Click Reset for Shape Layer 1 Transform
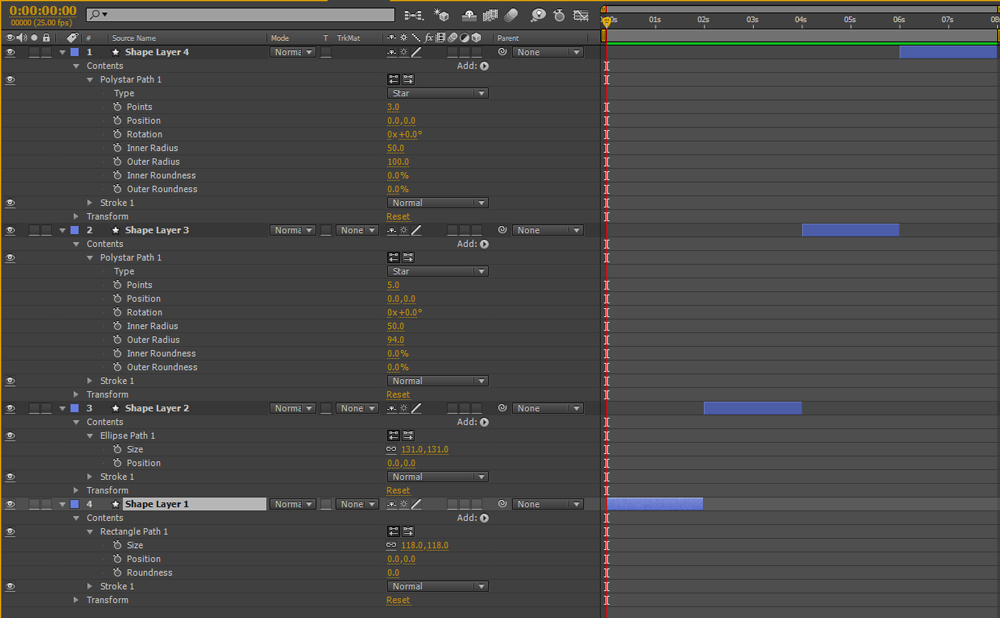The image size is (1000, 618). (x=398, y=600)
